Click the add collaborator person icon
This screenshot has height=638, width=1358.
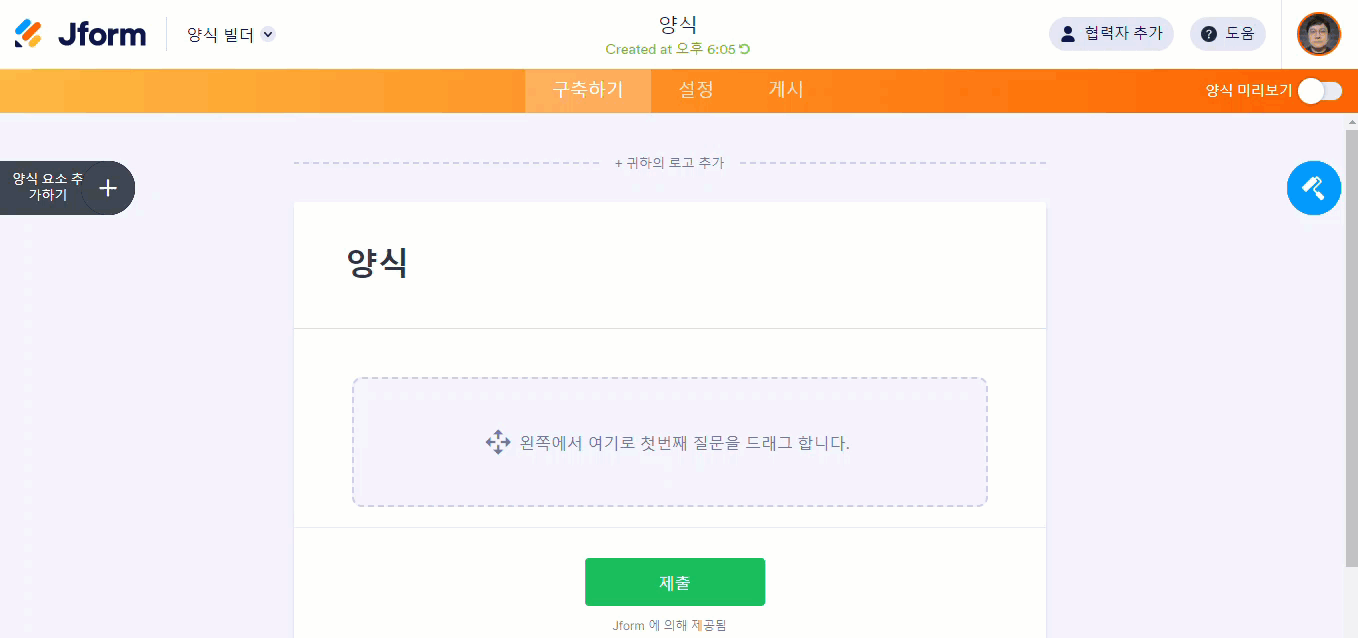coord(1068,34)
